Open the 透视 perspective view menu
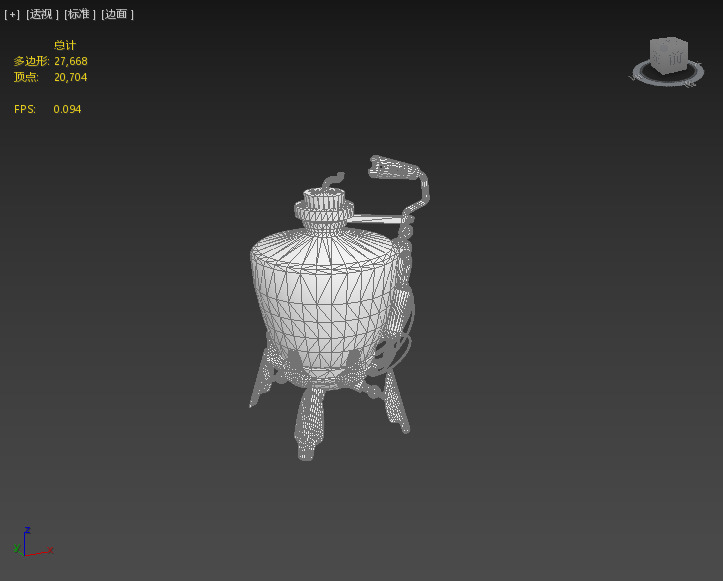723x581 pixels. pos(42,14)
